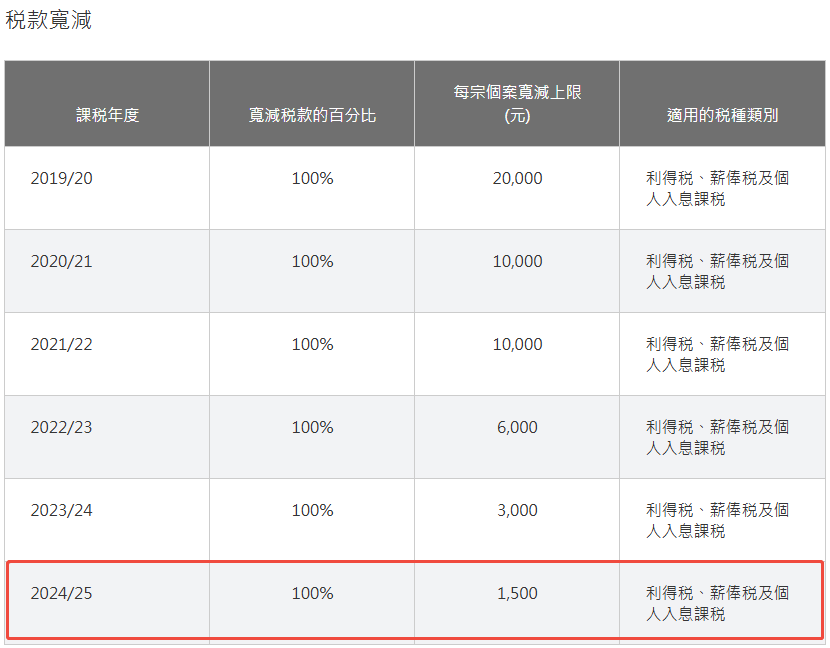Select the 2020/21 year cell

pyautogui.click(x=61, y=261)
